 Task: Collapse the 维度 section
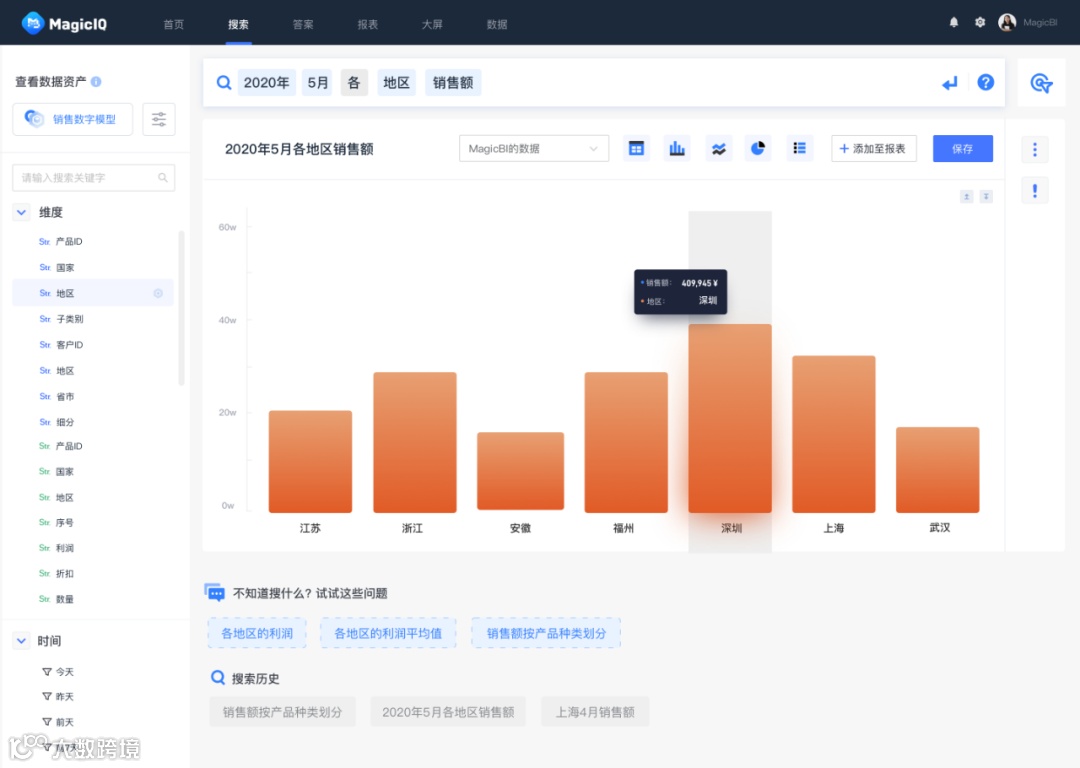pos(21,212)
